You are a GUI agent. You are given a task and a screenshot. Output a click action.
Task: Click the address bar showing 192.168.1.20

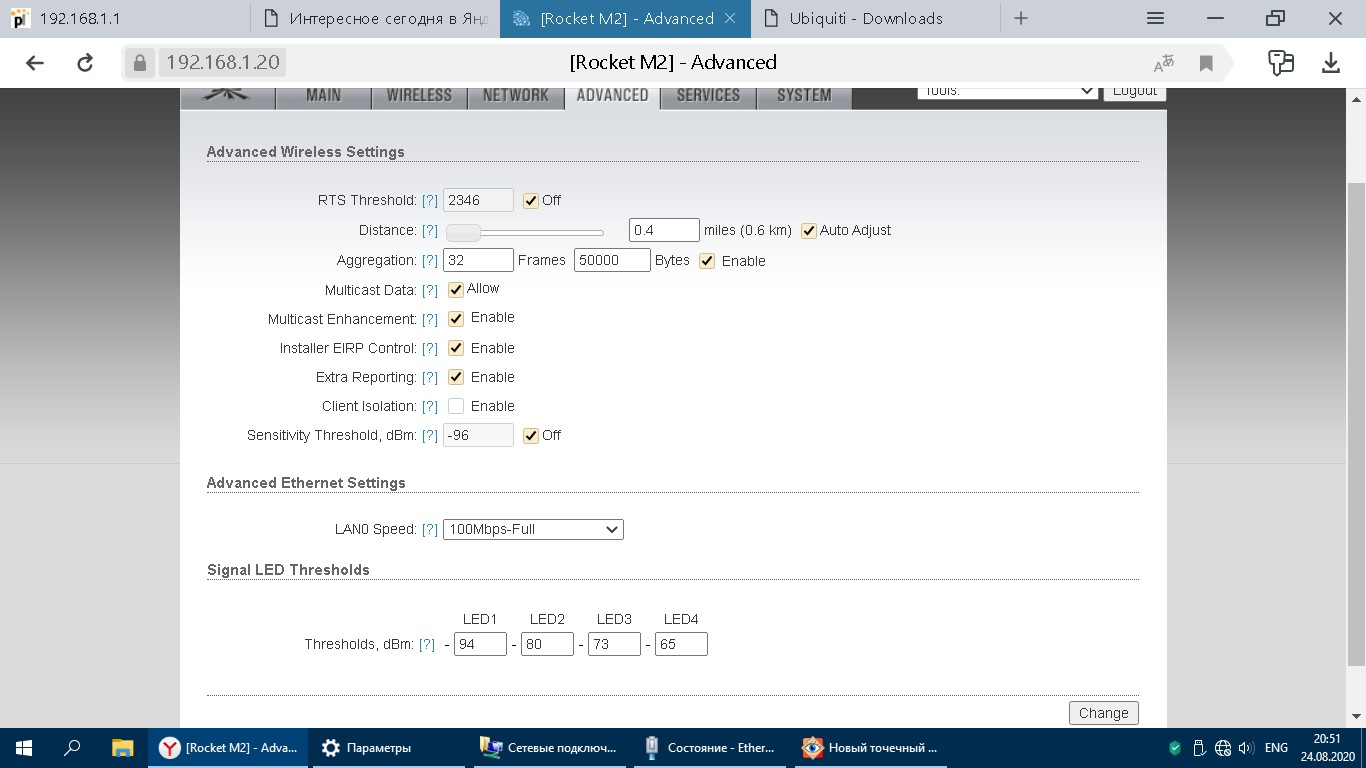[x=222, y=63]
